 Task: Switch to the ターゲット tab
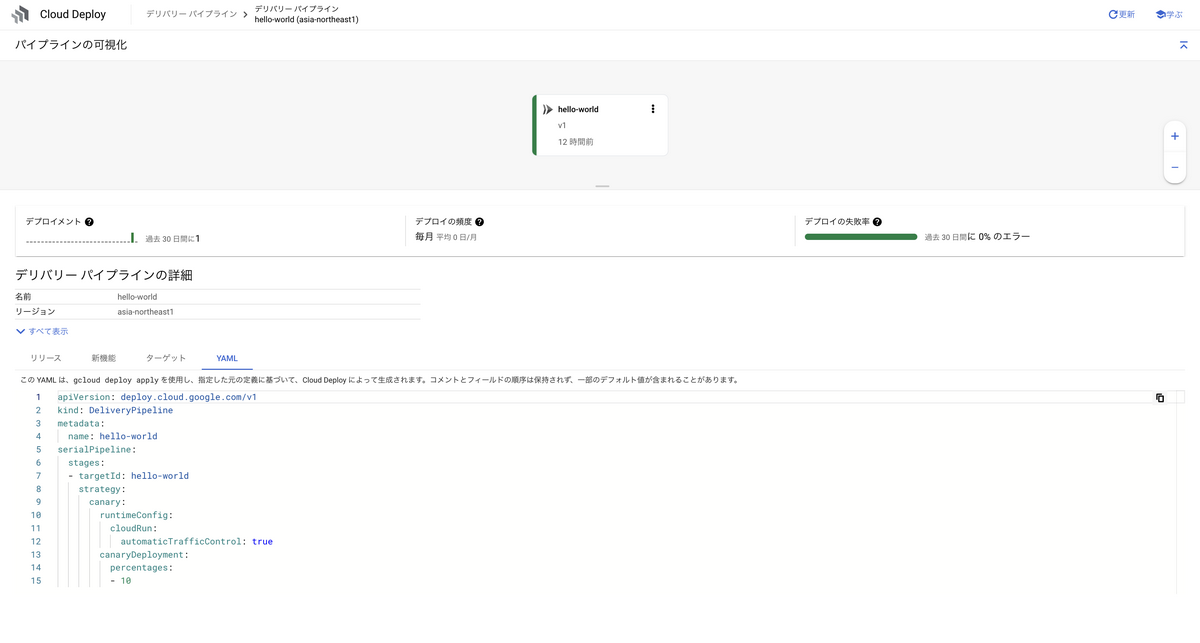click(x=166, y=358)
